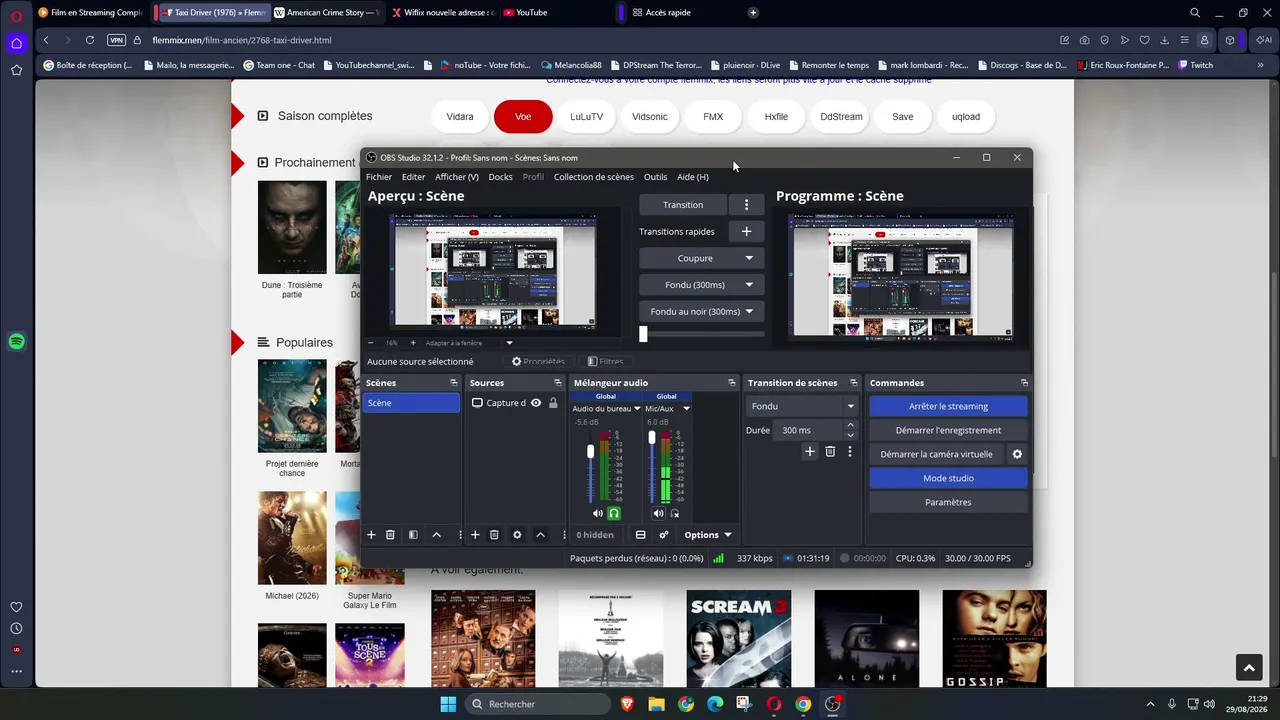Click Arrêter le streaming button
The height and width of the screenshot is (720, 1280).
point(948,406)
